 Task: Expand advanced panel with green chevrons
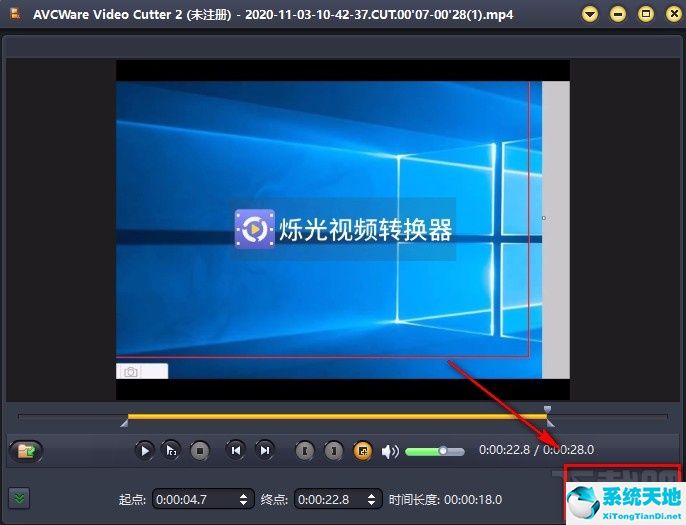(x=19, y=498)
